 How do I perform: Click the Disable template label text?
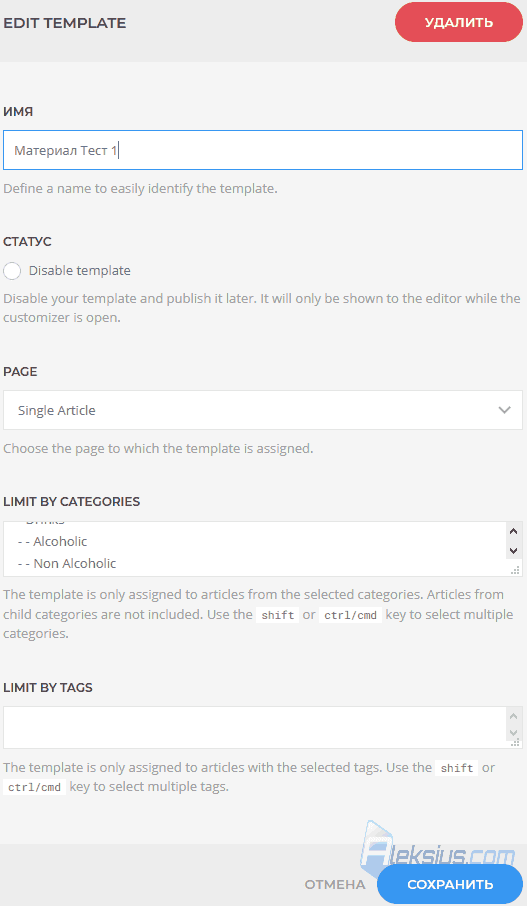tap(80, 270)
